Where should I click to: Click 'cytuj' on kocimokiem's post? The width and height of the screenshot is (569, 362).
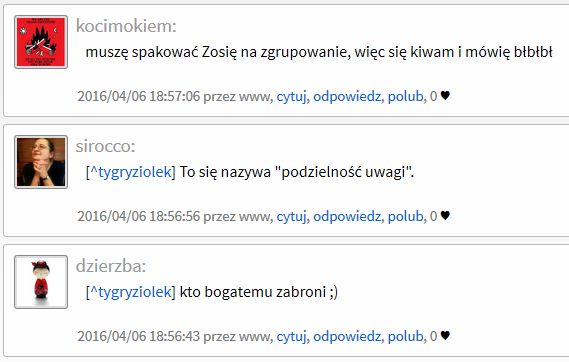tap(291, 96)
